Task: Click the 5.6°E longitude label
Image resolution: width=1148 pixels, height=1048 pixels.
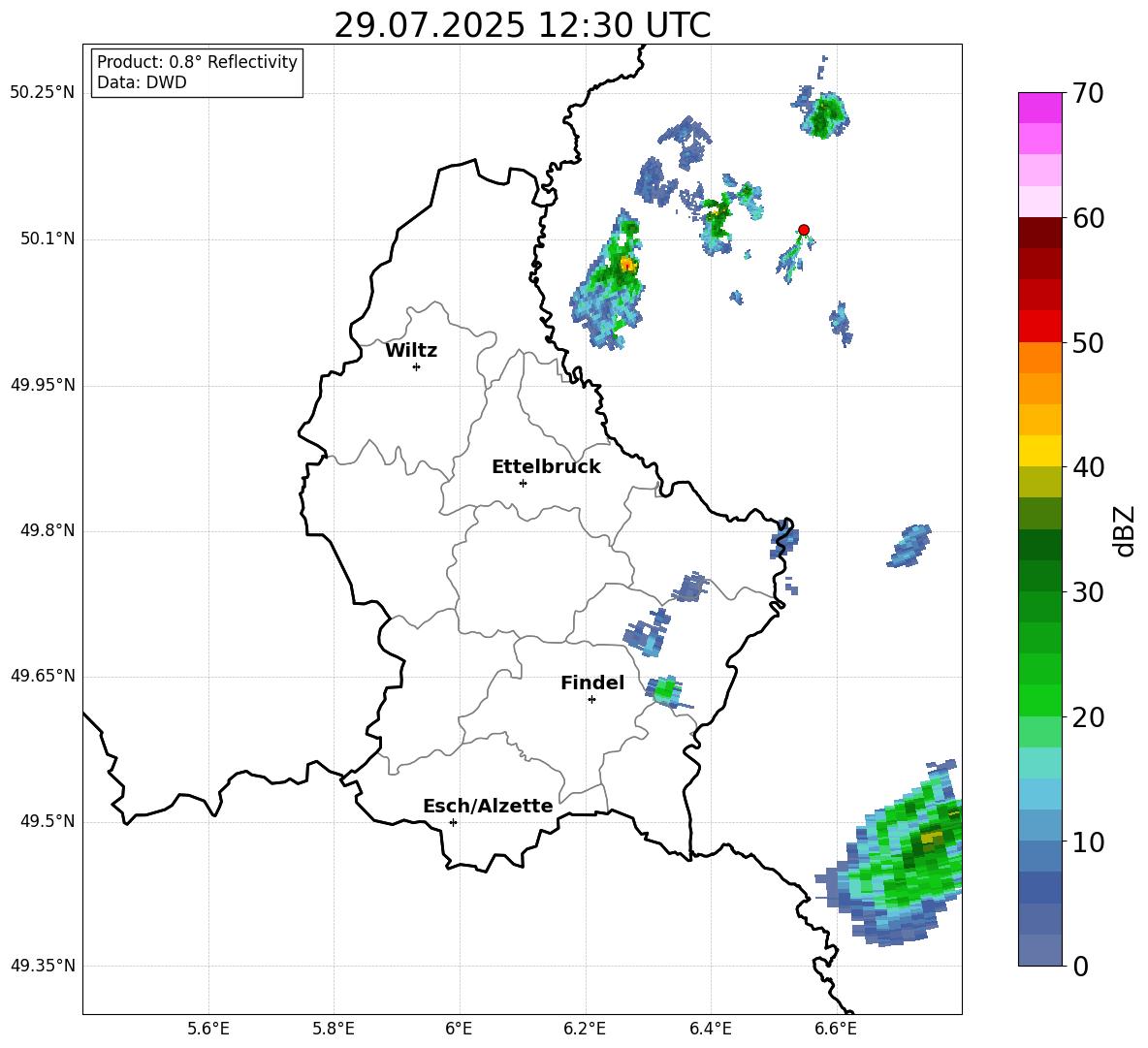Action: (208, 1029)
